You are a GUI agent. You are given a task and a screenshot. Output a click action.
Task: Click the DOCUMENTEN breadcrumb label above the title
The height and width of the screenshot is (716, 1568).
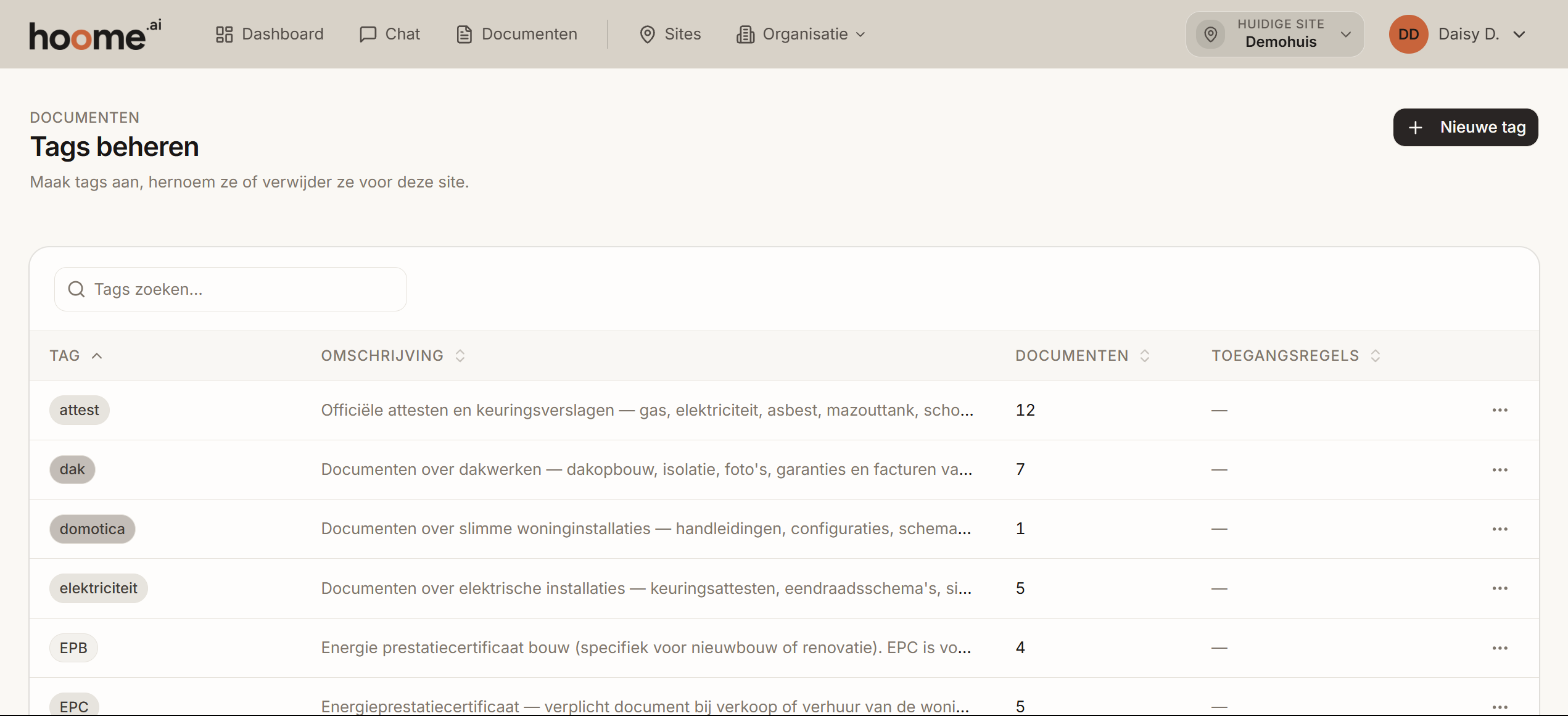pos(85,117)
